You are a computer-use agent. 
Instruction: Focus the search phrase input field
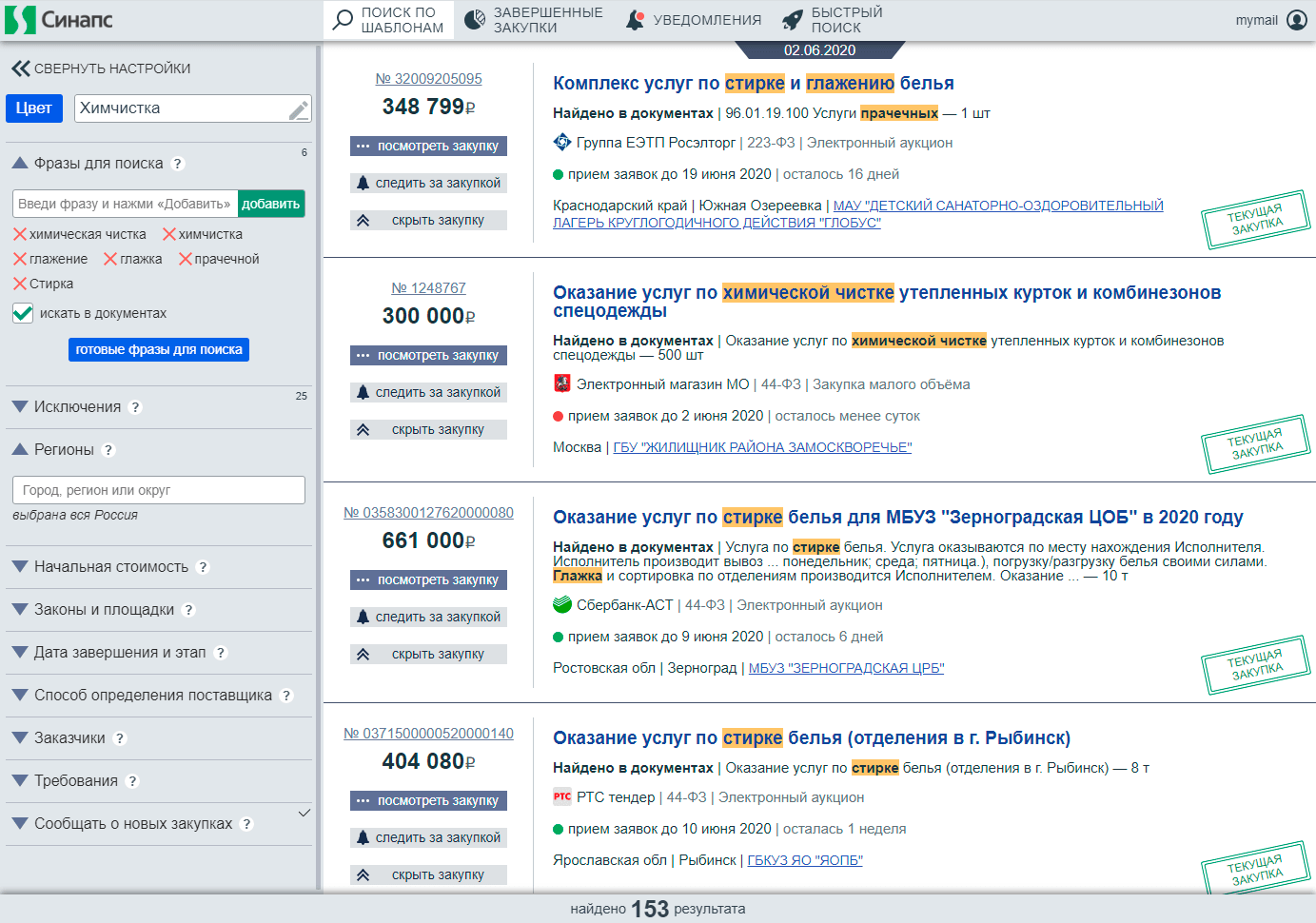pyautogui.click(x=125, y=204)
